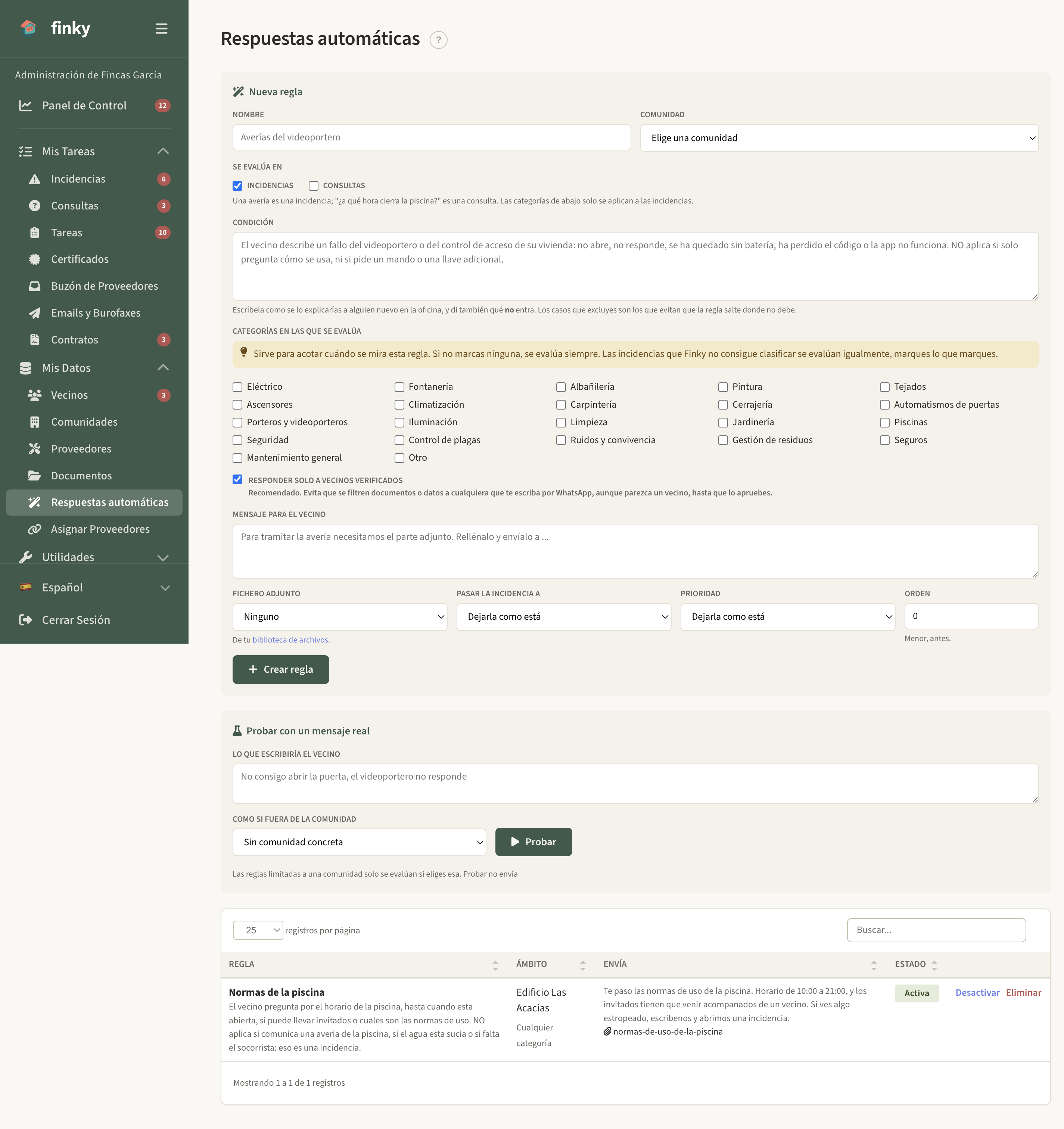Click the Emails y Burofaxes paper plane icon
This screenshot has height=1129, width=1064.
[35, 313]
